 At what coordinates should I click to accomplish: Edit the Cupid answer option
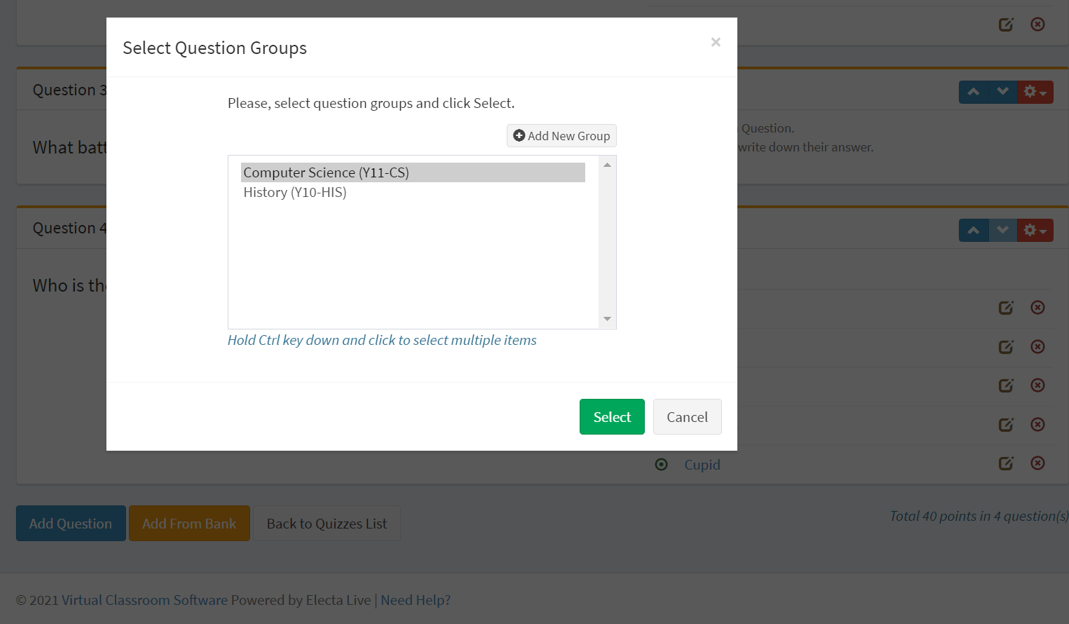pos(1006,464)
